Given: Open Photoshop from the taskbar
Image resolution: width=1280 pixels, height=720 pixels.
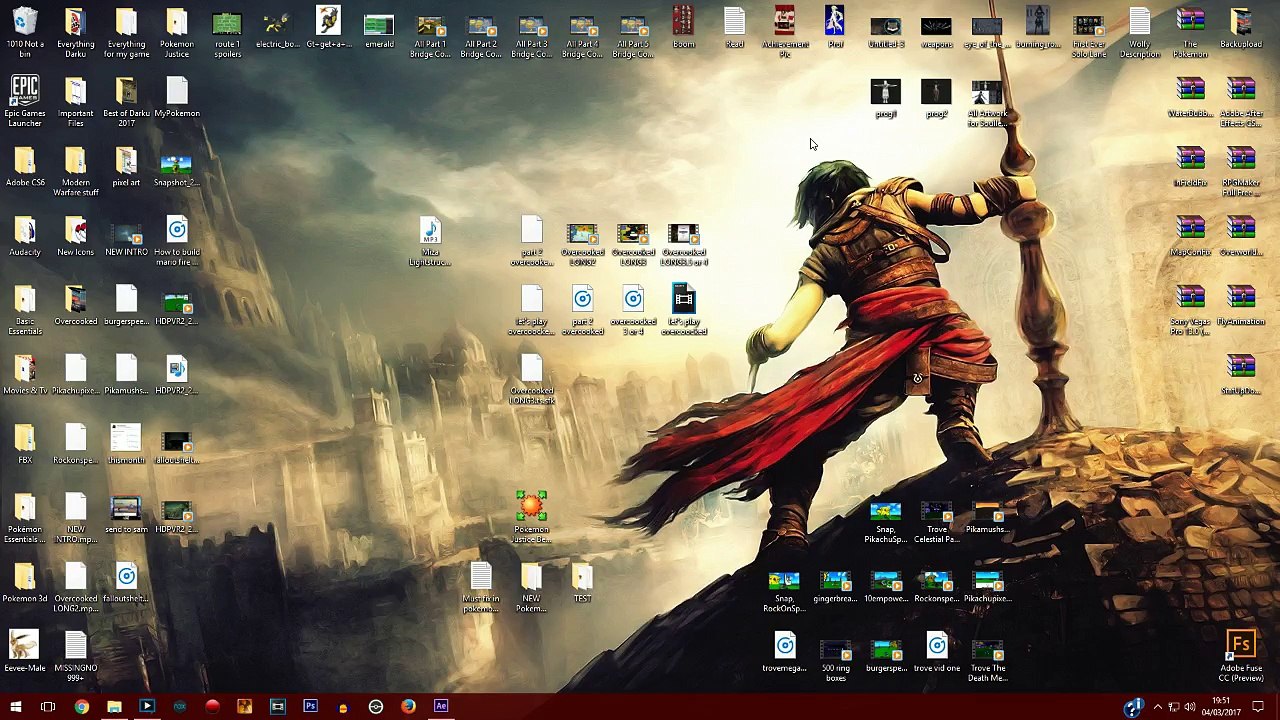Looking at the screenshot, I should tap(310, 707).
